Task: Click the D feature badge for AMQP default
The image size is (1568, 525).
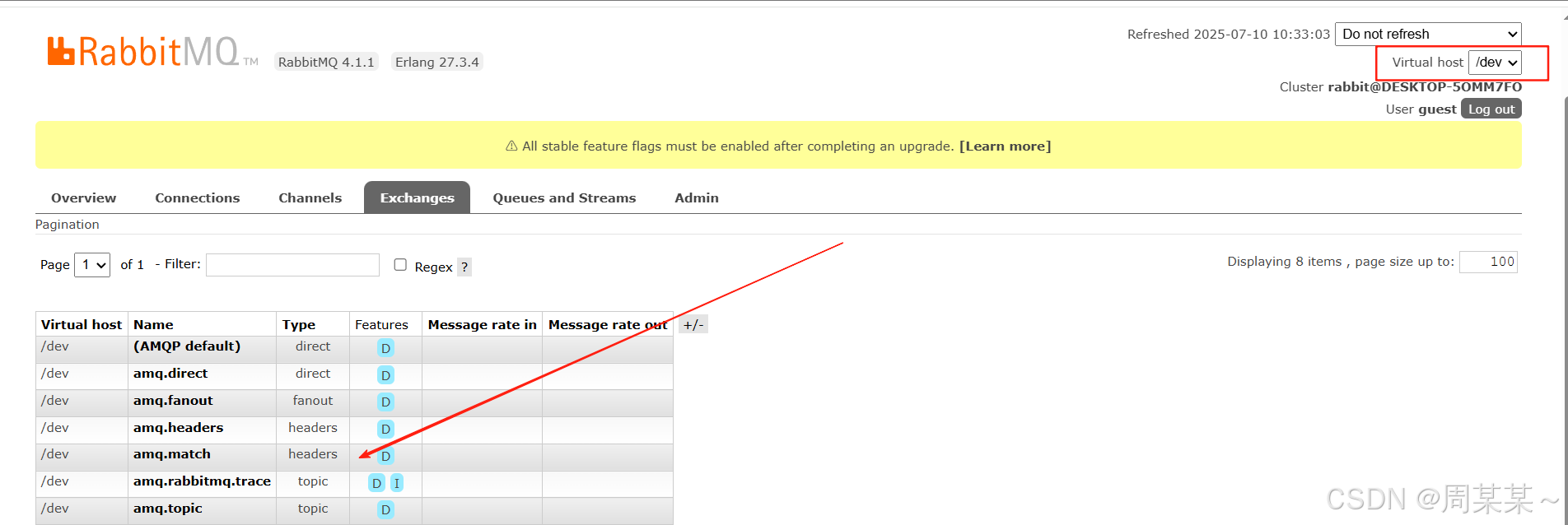Action: tap(385, 348)
